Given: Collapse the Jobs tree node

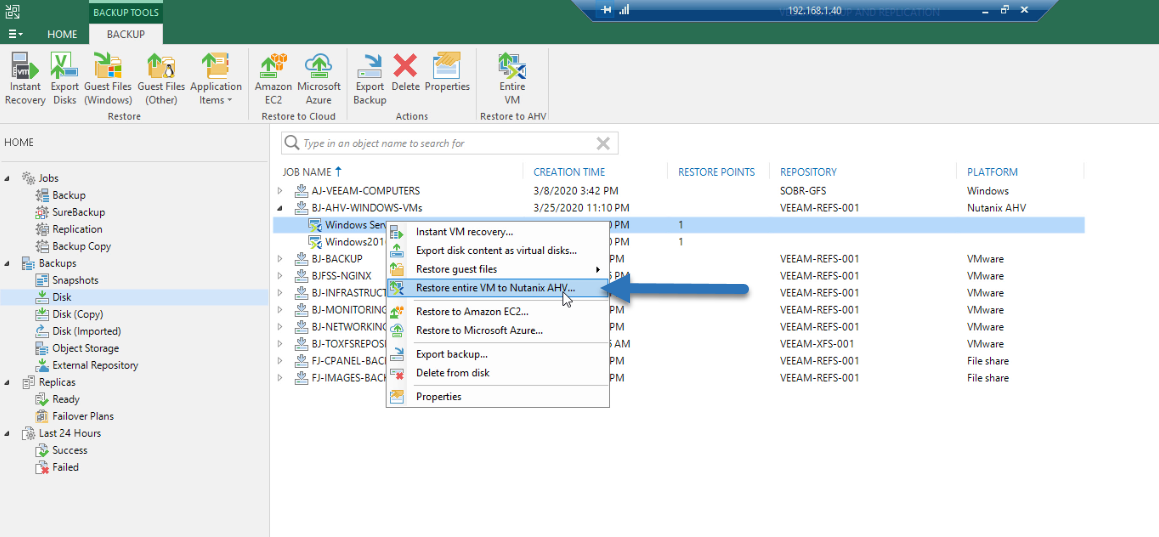Looking at the screenshot, I should [x=7, y=179].
